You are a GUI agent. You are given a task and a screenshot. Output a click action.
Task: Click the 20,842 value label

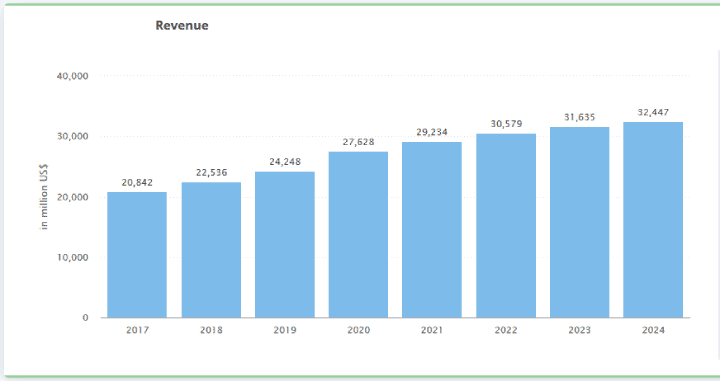[137, 183]
